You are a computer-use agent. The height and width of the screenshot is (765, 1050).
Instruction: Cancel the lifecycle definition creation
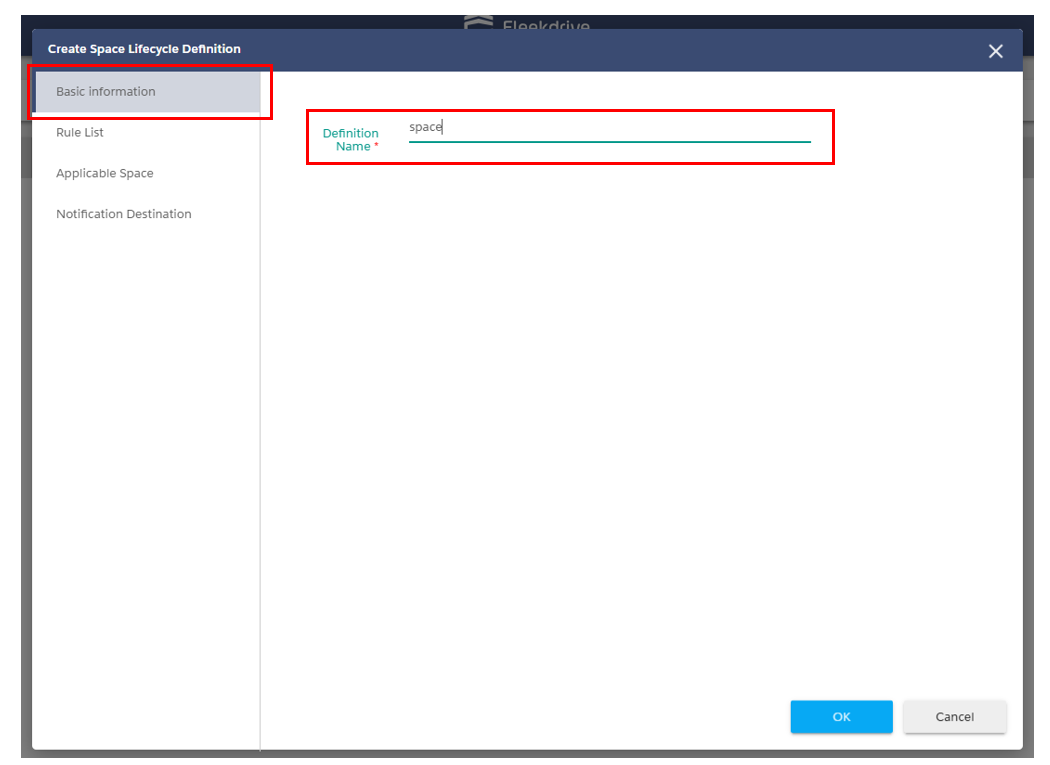point(954,716)
